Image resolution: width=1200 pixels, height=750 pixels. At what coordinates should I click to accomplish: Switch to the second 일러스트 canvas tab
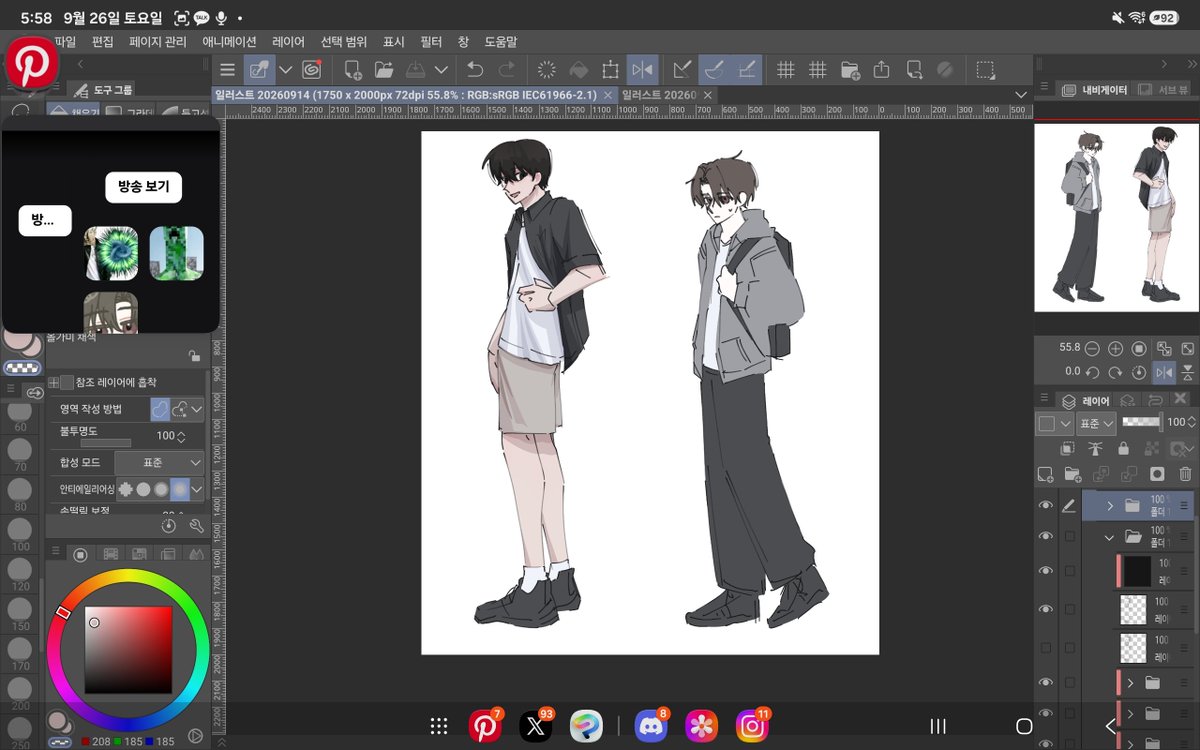658,95
